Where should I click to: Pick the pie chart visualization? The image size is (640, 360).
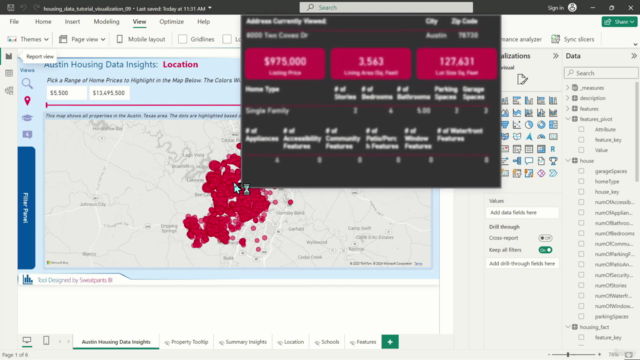tap(529, 124)
